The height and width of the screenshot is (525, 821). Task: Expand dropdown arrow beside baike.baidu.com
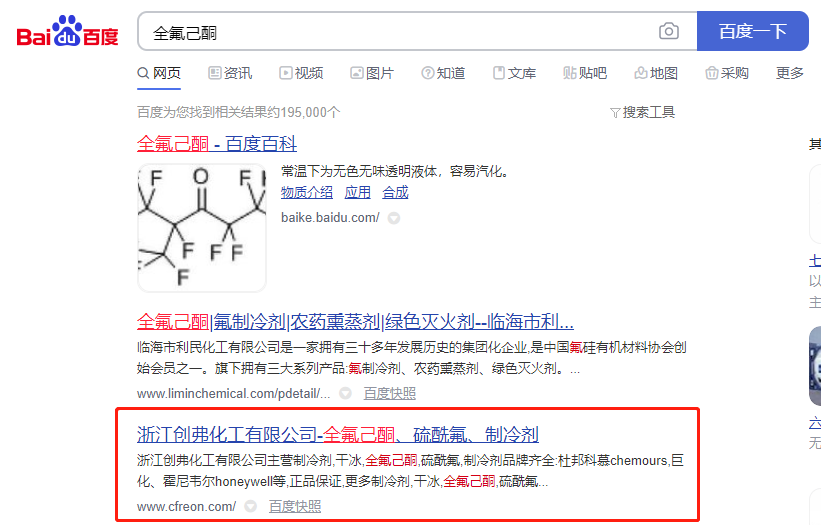click(394, 218)
